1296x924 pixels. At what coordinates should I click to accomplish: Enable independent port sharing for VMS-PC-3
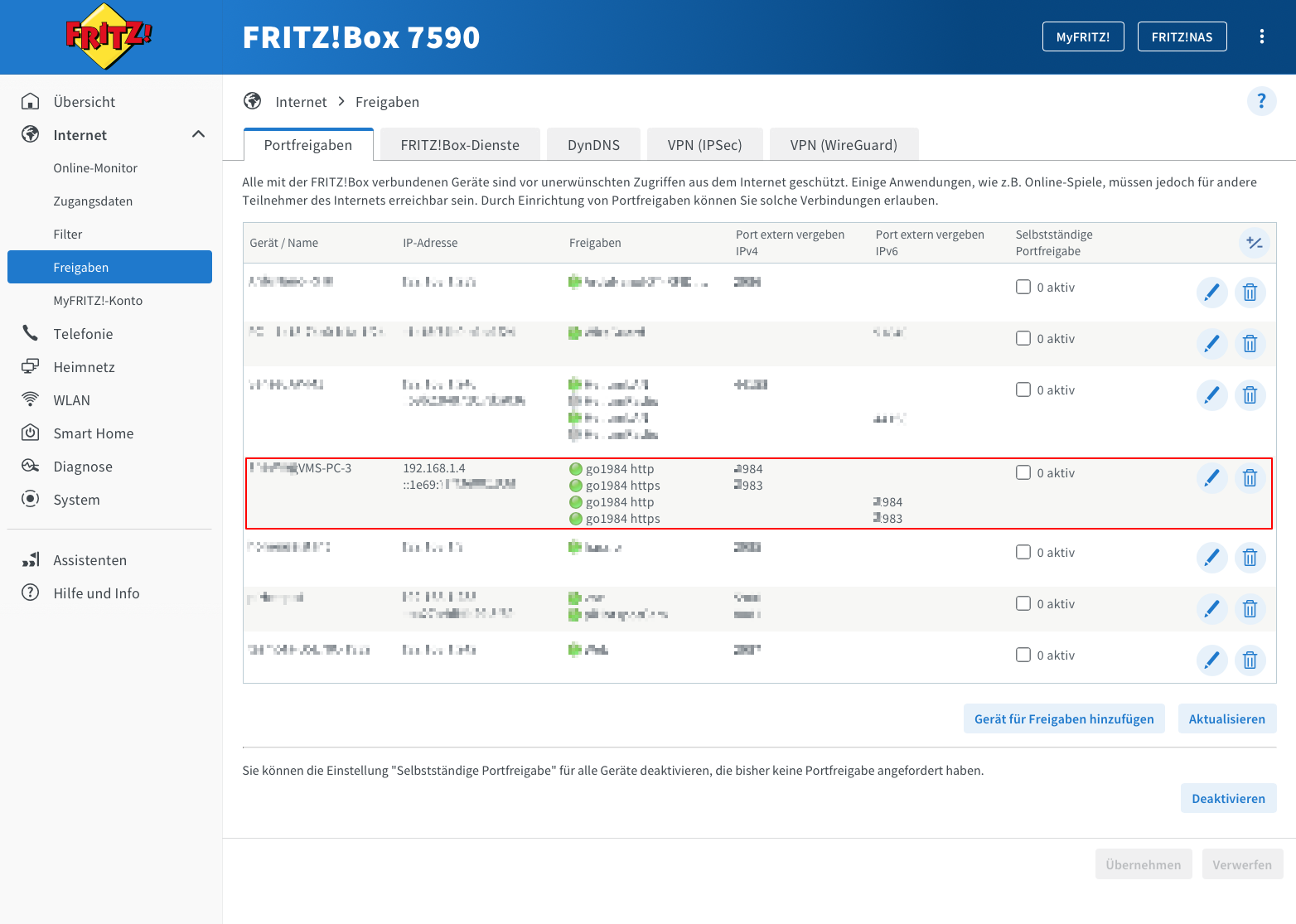[1023, 472]
